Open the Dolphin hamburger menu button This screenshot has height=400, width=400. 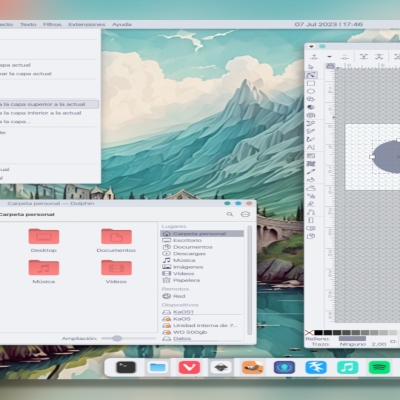click(x=245, y=214)
